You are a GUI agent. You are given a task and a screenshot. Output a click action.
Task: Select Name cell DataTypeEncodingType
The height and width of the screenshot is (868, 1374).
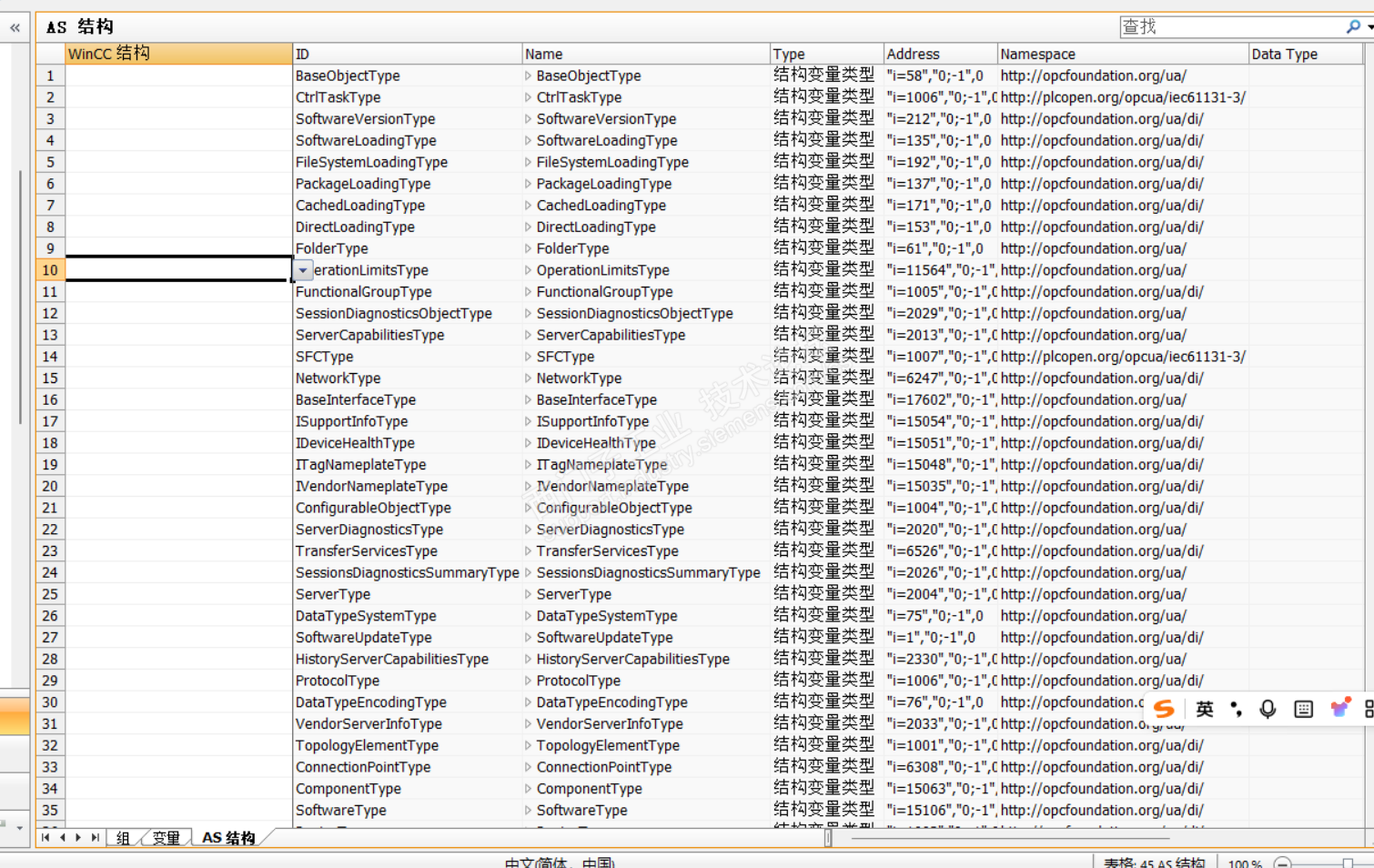coord(646,702)
